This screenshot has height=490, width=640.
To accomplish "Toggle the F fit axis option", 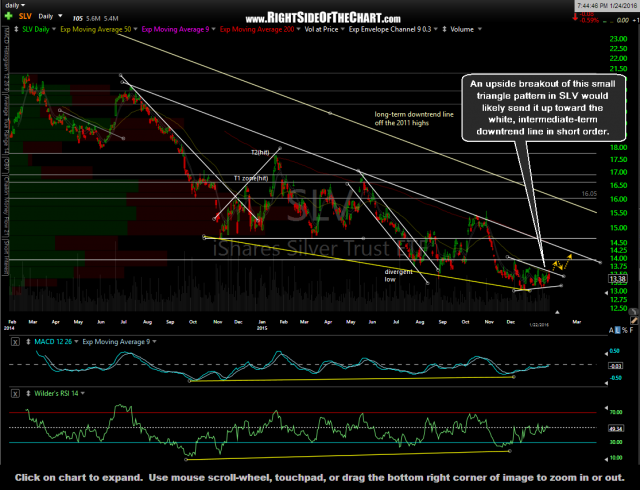I will (631, 330).
